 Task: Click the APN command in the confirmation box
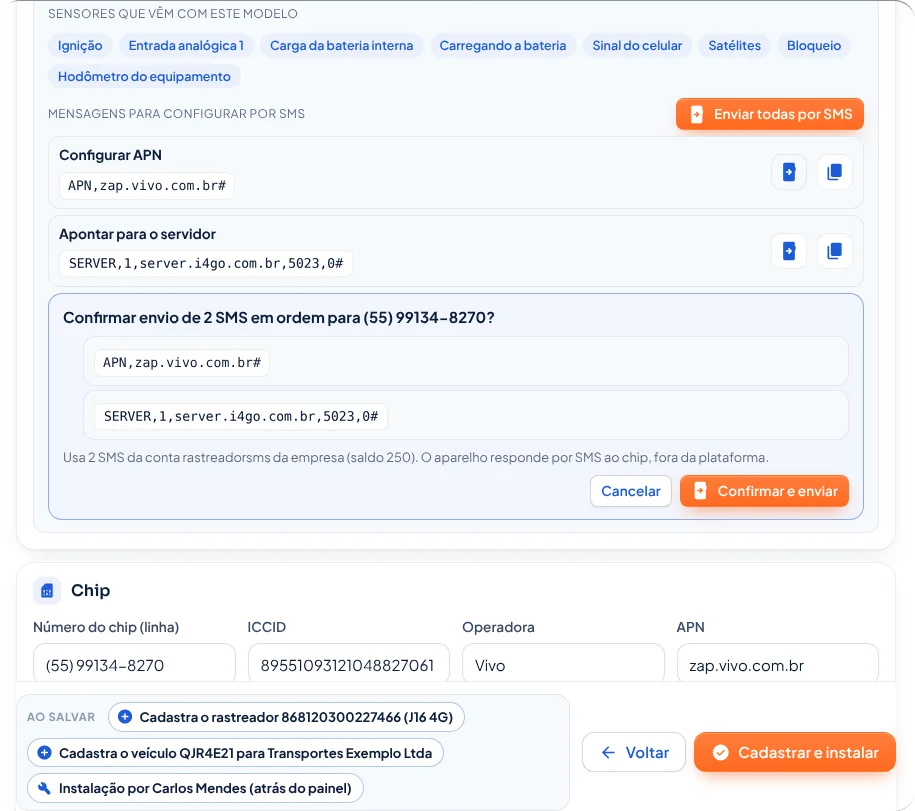pos(181,363)
